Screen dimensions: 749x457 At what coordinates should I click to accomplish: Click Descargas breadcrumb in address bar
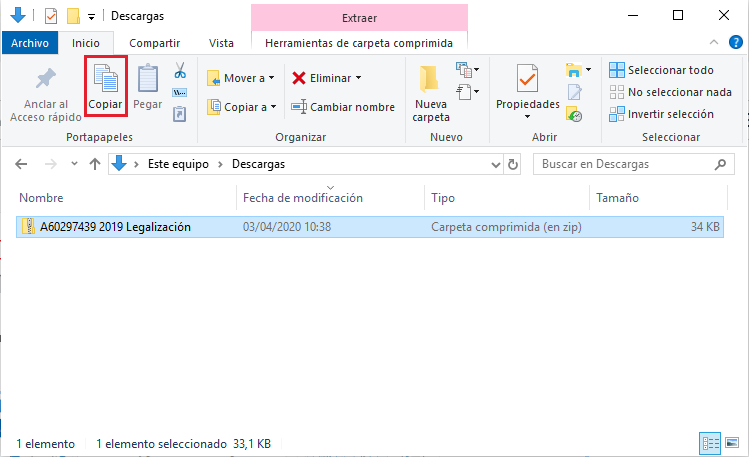click(258, 164)
